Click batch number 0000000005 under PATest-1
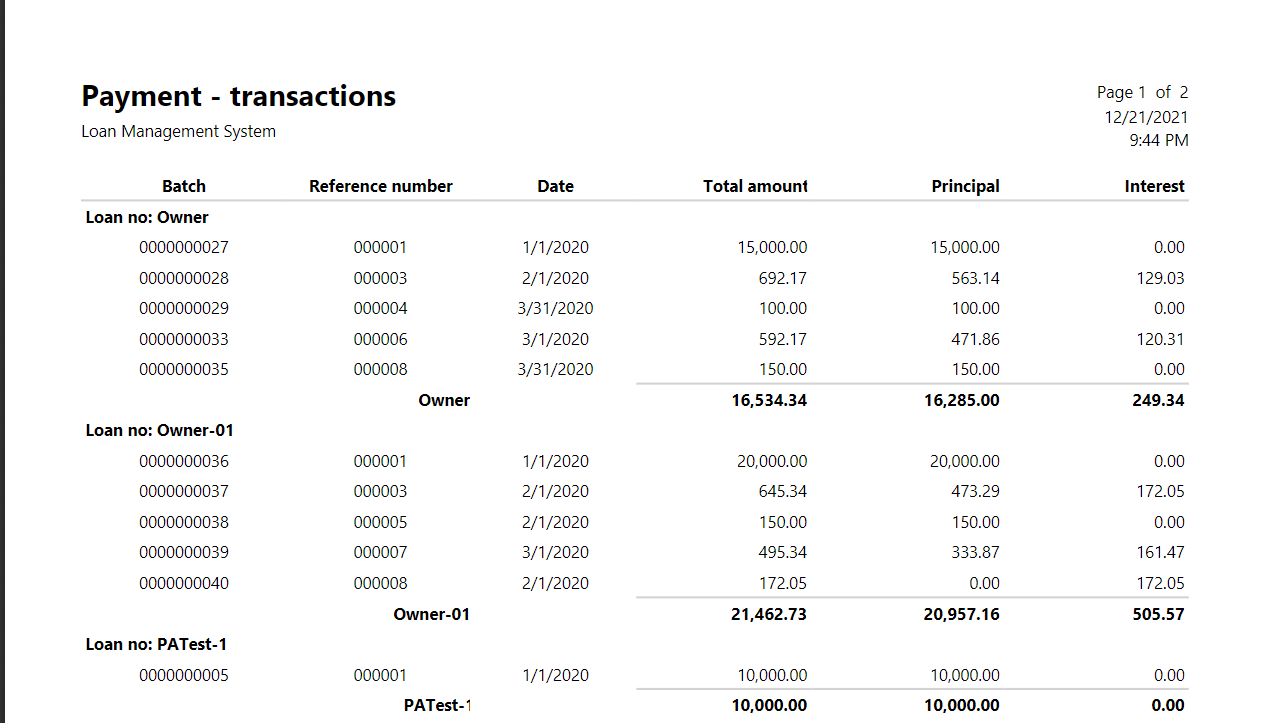Screen dimensions: 1274x723 tap(184, 675)
